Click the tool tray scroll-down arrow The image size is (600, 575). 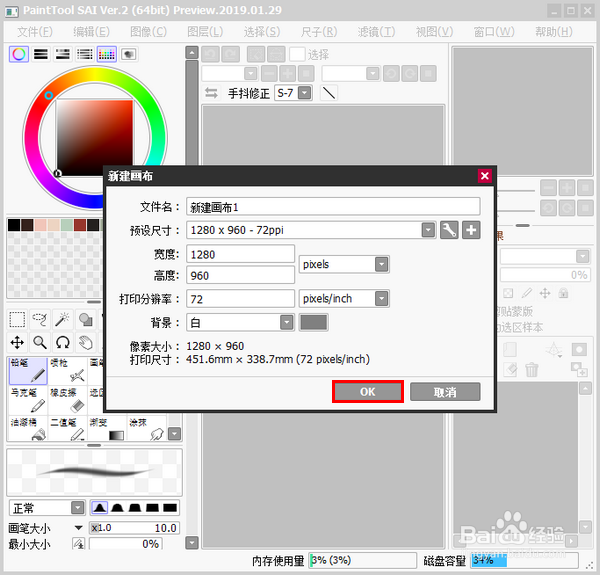point(174,434)
